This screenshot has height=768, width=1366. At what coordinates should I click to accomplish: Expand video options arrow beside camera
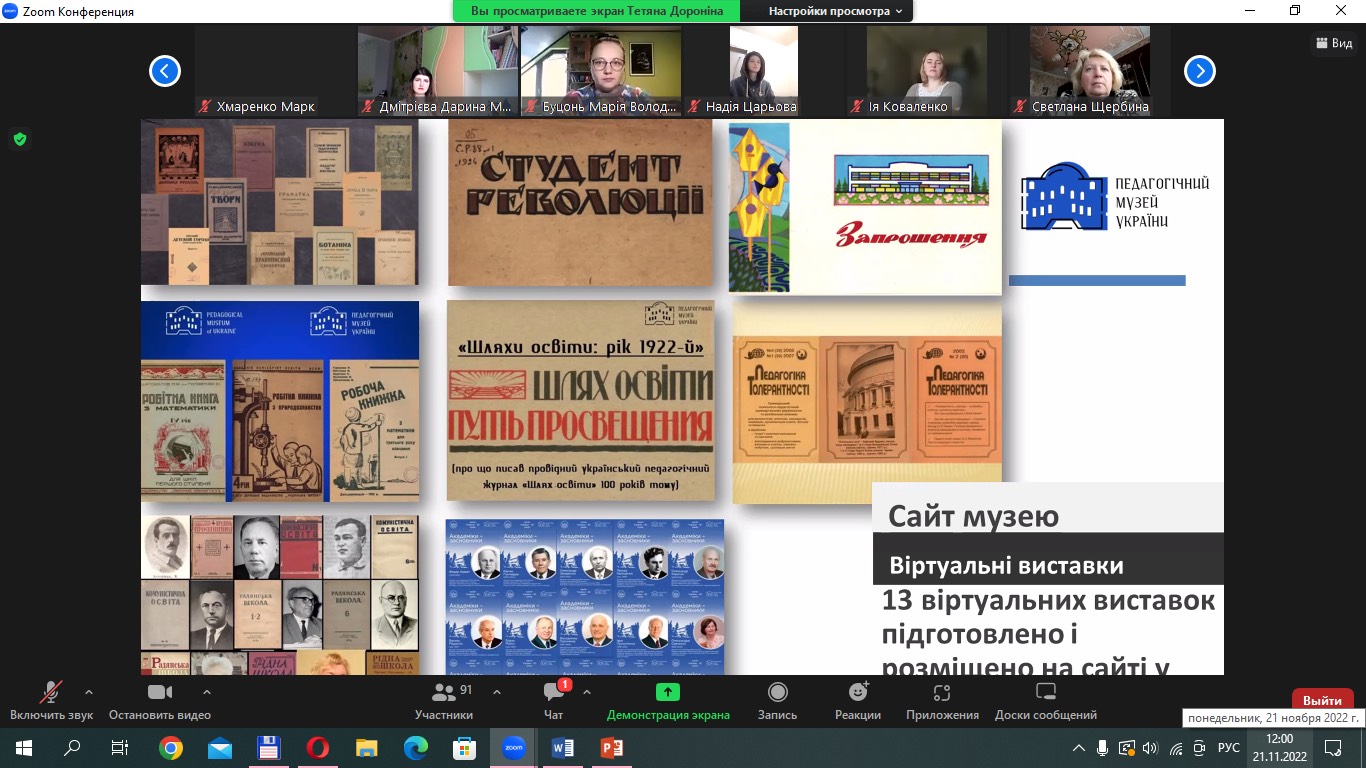click(207, 691)
